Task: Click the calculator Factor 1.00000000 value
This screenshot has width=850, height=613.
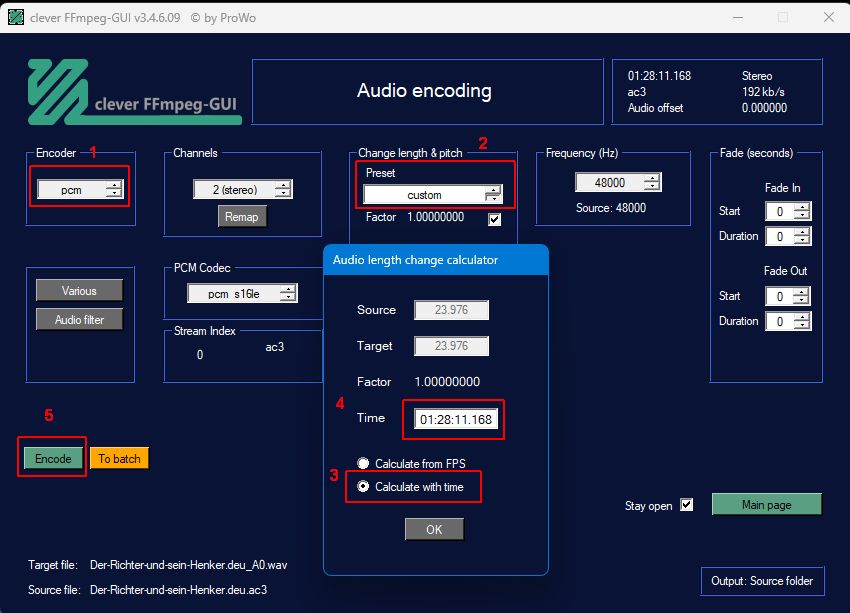Action: coord(447,382)
